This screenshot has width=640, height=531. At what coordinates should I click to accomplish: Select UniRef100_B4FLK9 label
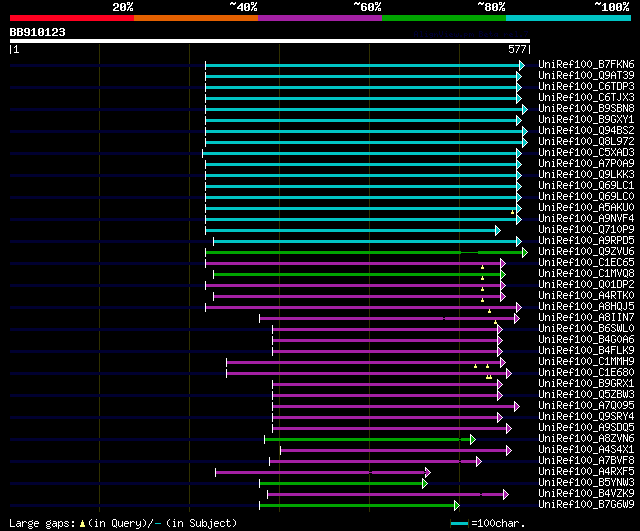coord(586,351)
